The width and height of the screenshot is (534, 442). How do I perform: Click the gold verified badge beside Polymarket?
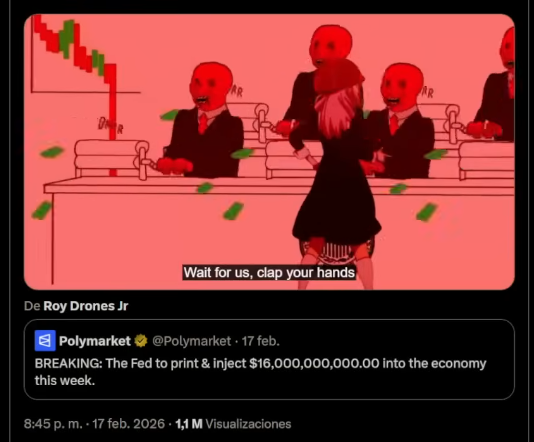141,341
